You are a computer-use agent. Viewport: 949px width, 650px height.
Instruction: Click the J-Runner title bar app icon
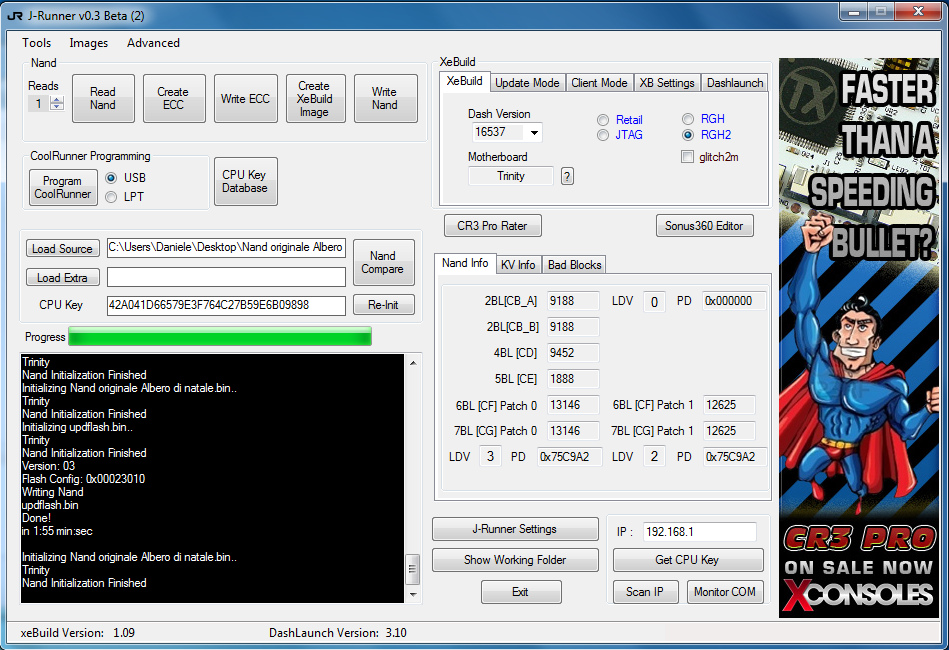click(x=15, y=13)
